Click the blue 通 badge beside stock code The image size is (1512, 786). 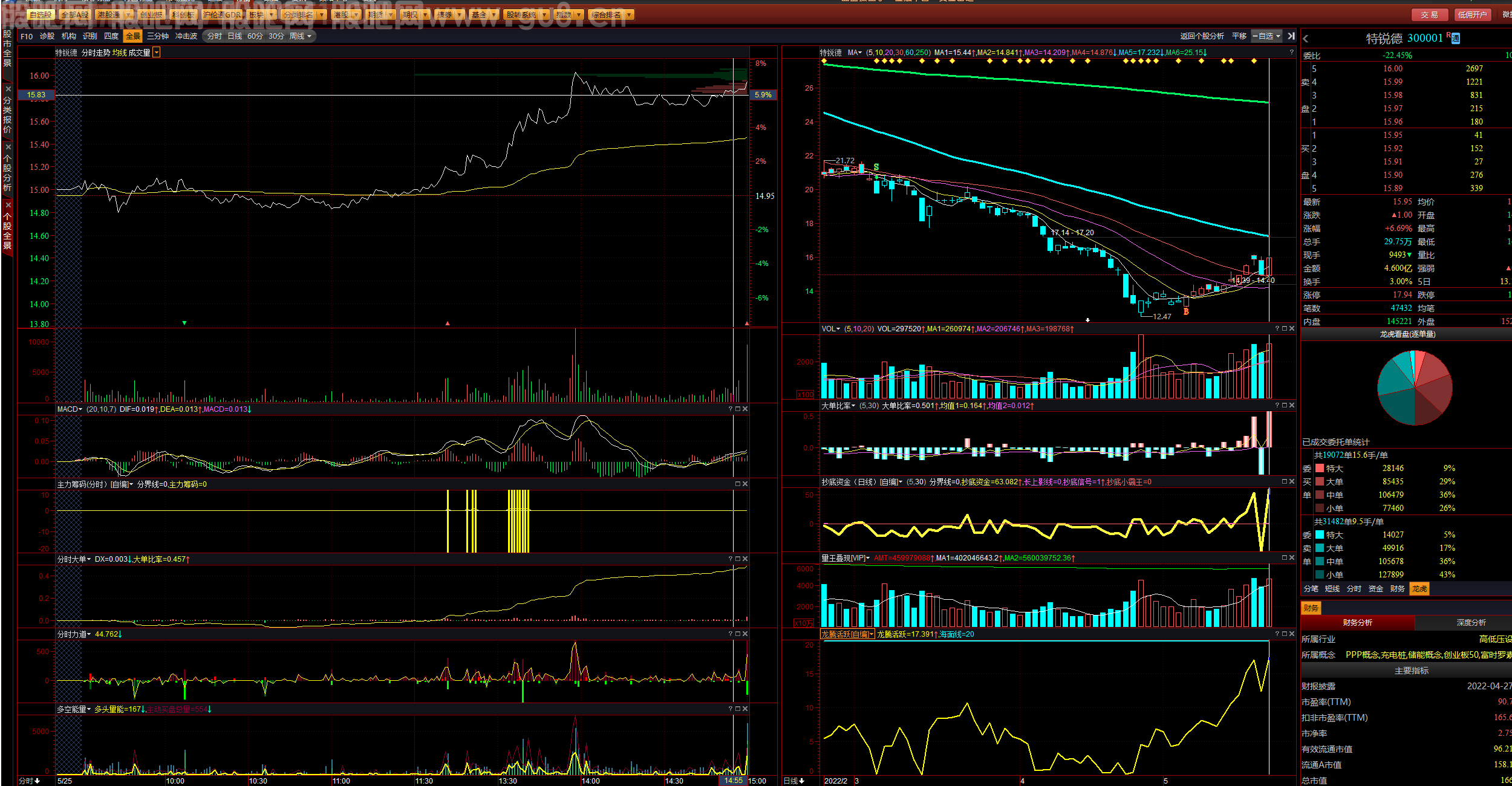(1456, 39)
